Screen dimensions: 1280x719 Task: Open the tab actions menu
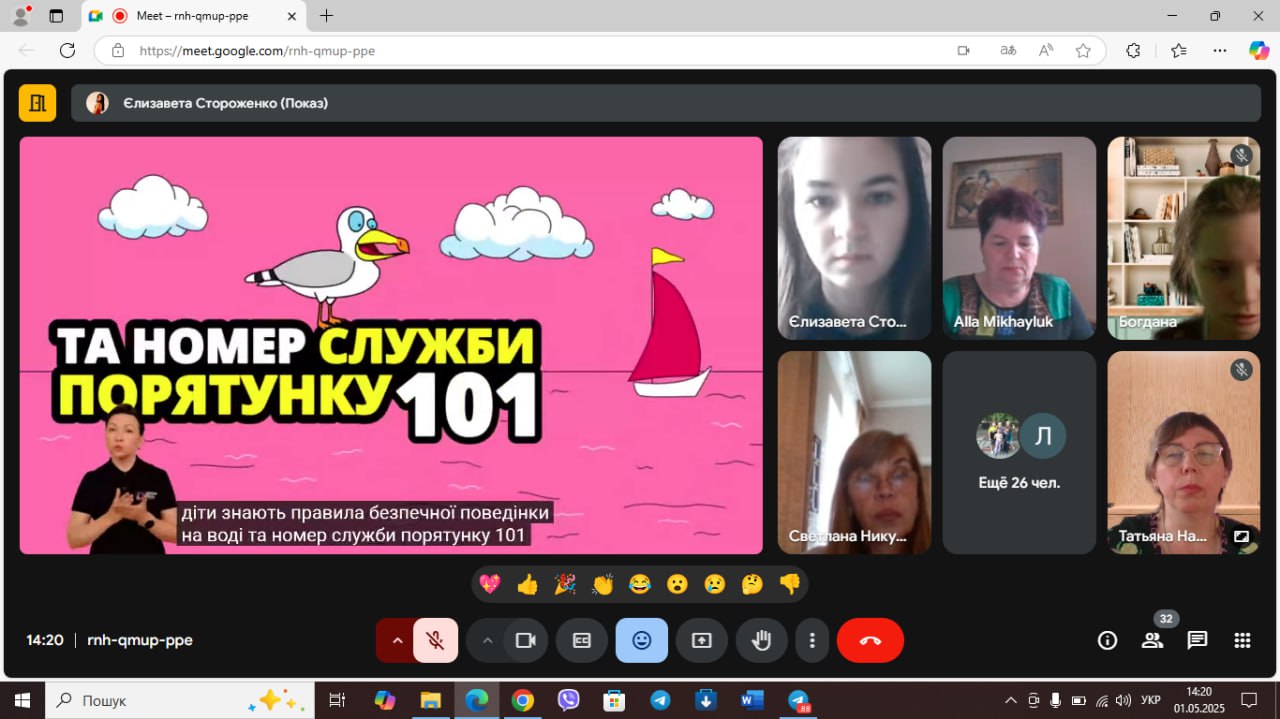(x=56, y=16)
